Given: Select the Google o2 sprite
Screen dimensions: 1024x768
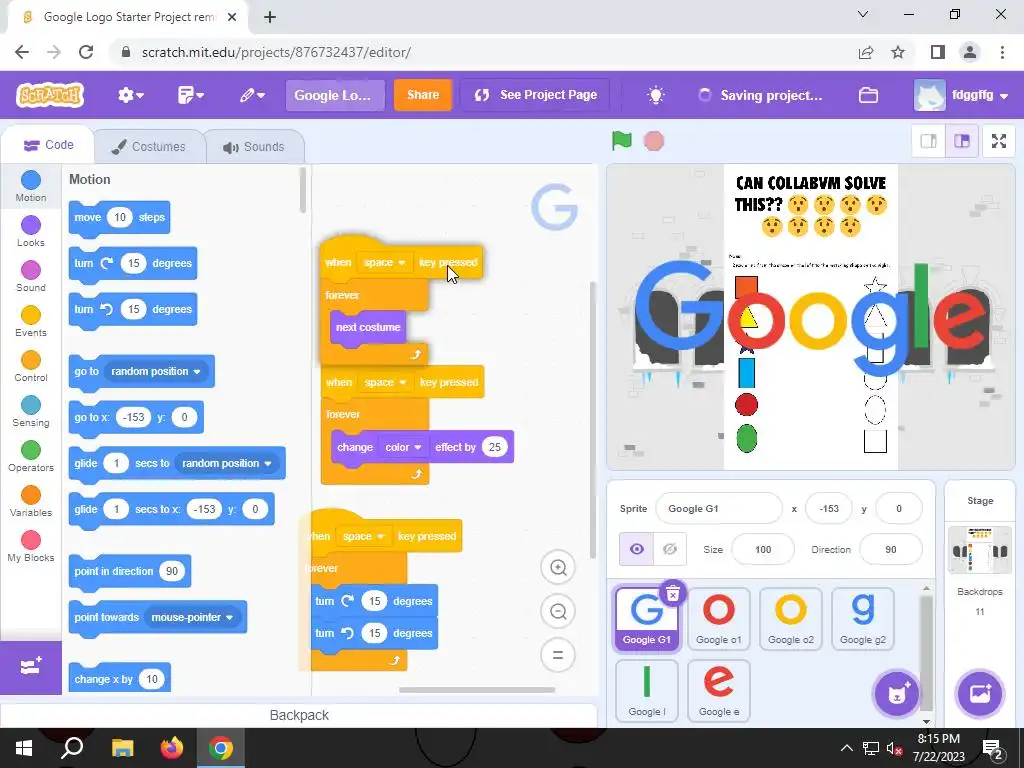Looking at the screenshot, I should click(791, 618).
